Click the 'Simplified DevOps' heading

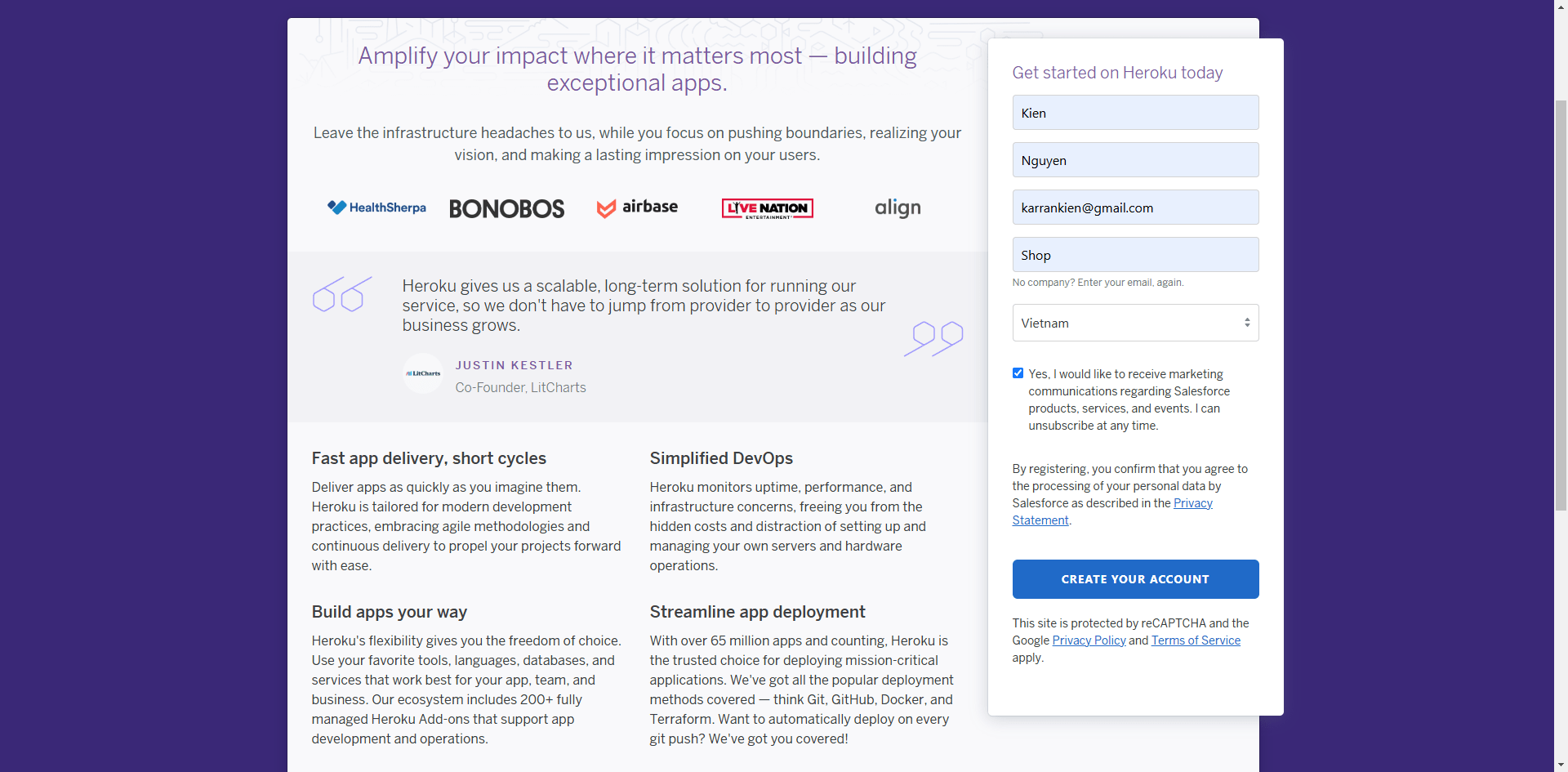(721, 458)
